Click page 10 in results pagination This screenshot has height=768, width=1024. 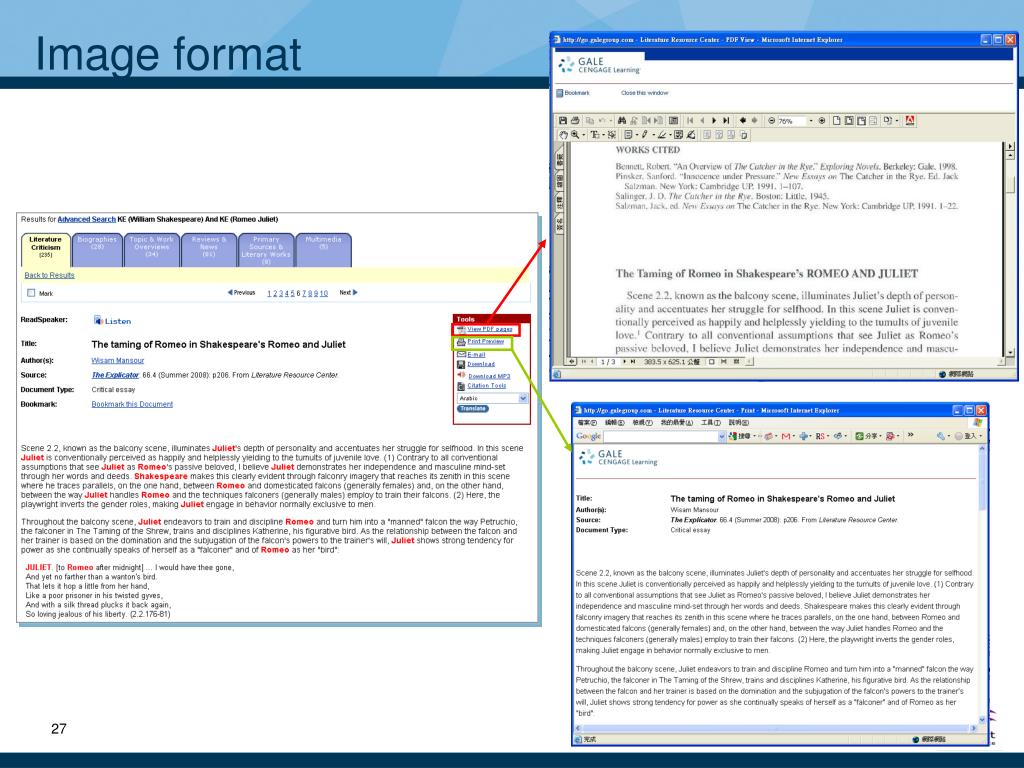[324, 293]
